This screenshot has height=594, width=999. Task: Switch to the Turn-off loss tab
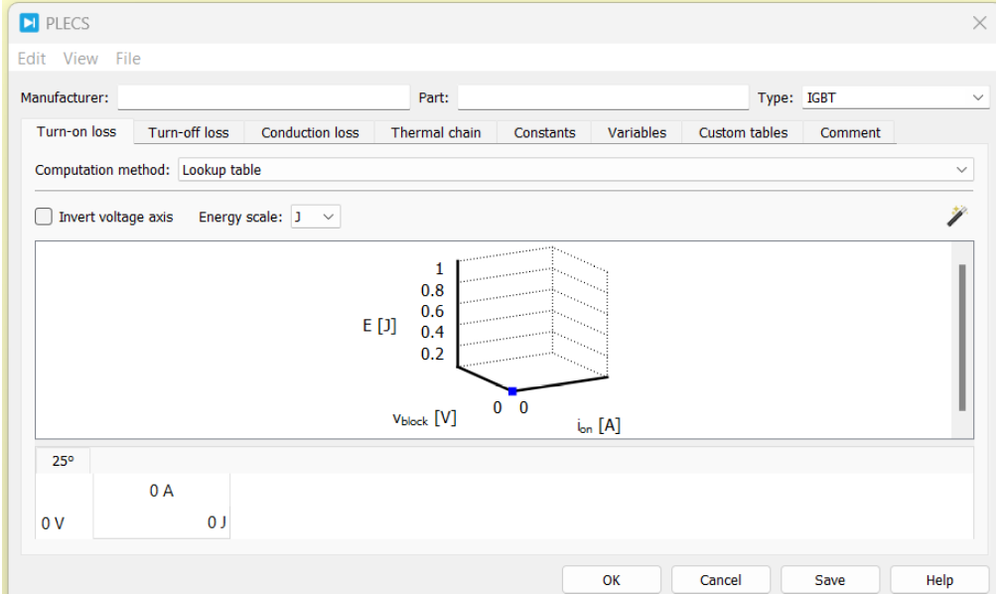(189, 131)
